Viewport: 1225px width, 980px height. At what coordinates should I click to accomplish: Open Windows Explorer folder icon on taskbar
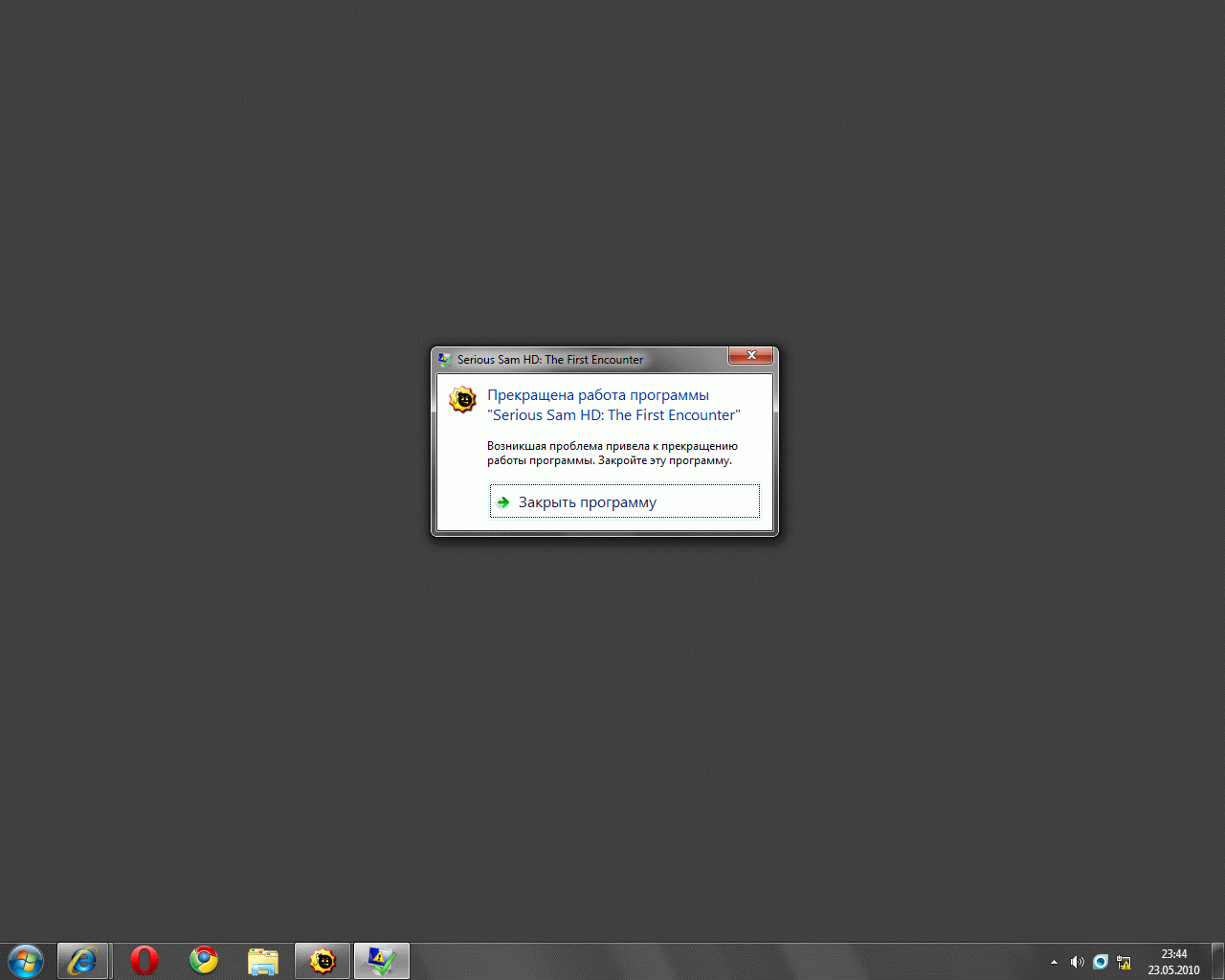click(263, 961)
